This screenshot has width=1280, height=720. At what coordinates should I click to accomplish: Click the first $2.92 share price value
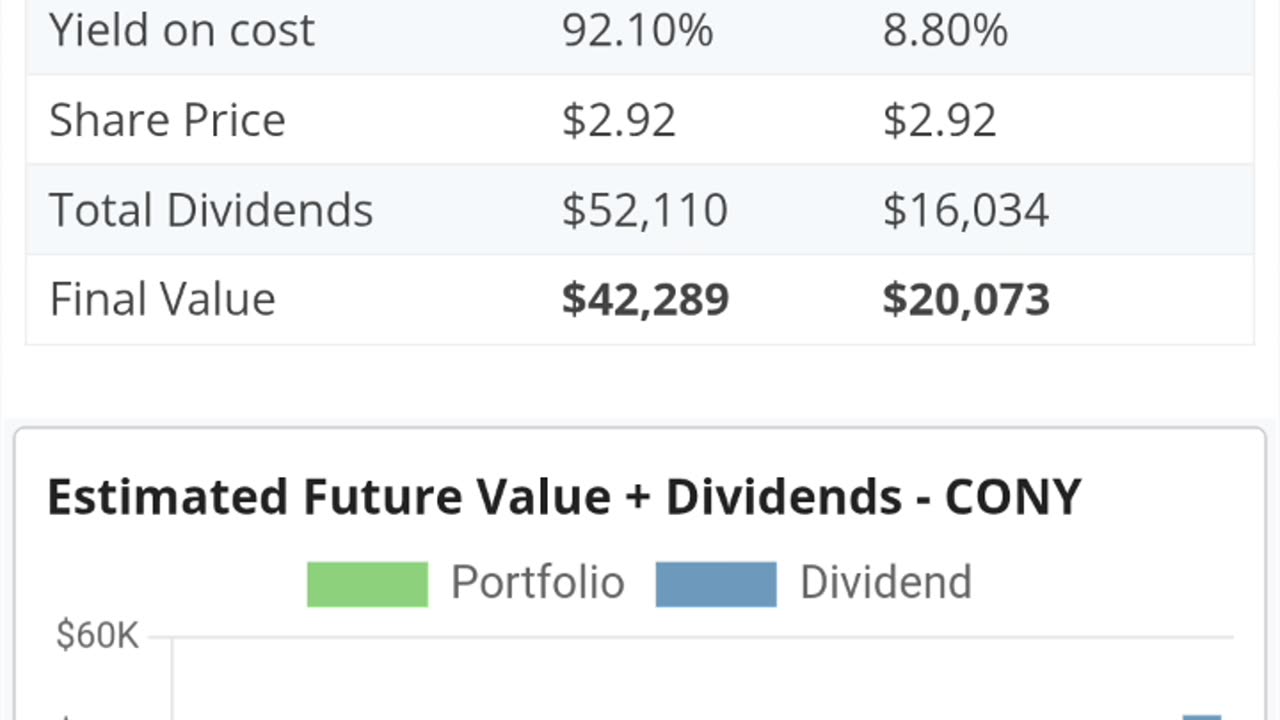pyautogui.click(x=619, y=120)
